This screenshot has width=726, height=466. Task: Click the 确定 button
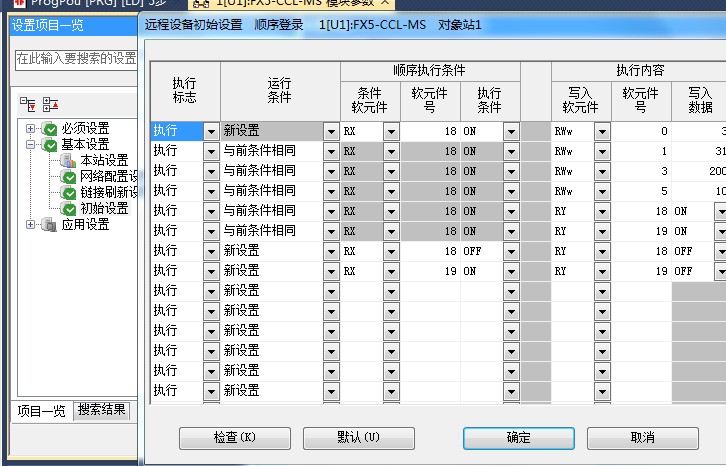click(x=518, y=438)
